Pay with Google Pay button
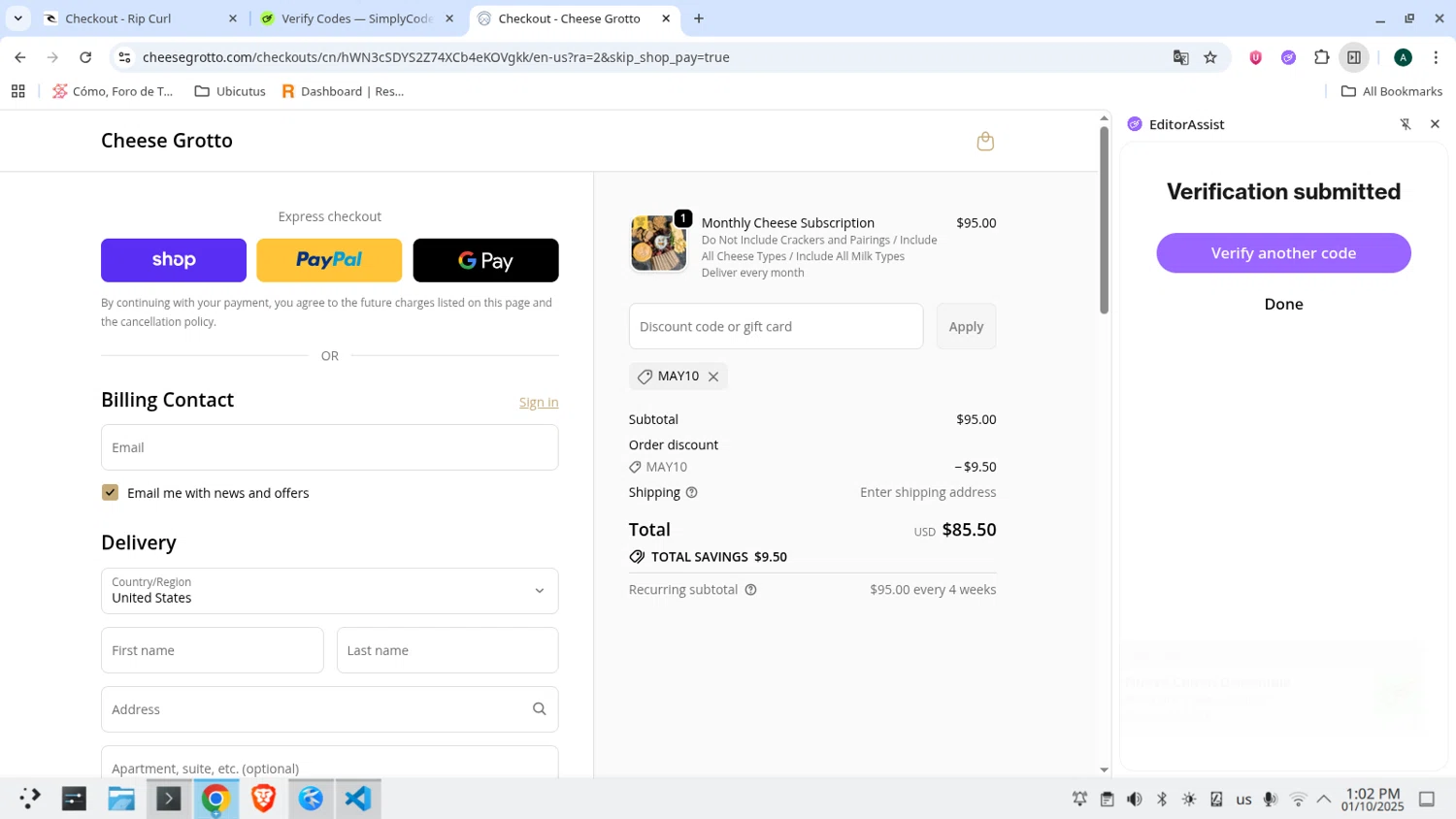This screenshot has height=819, width=1456. point(485,260)
